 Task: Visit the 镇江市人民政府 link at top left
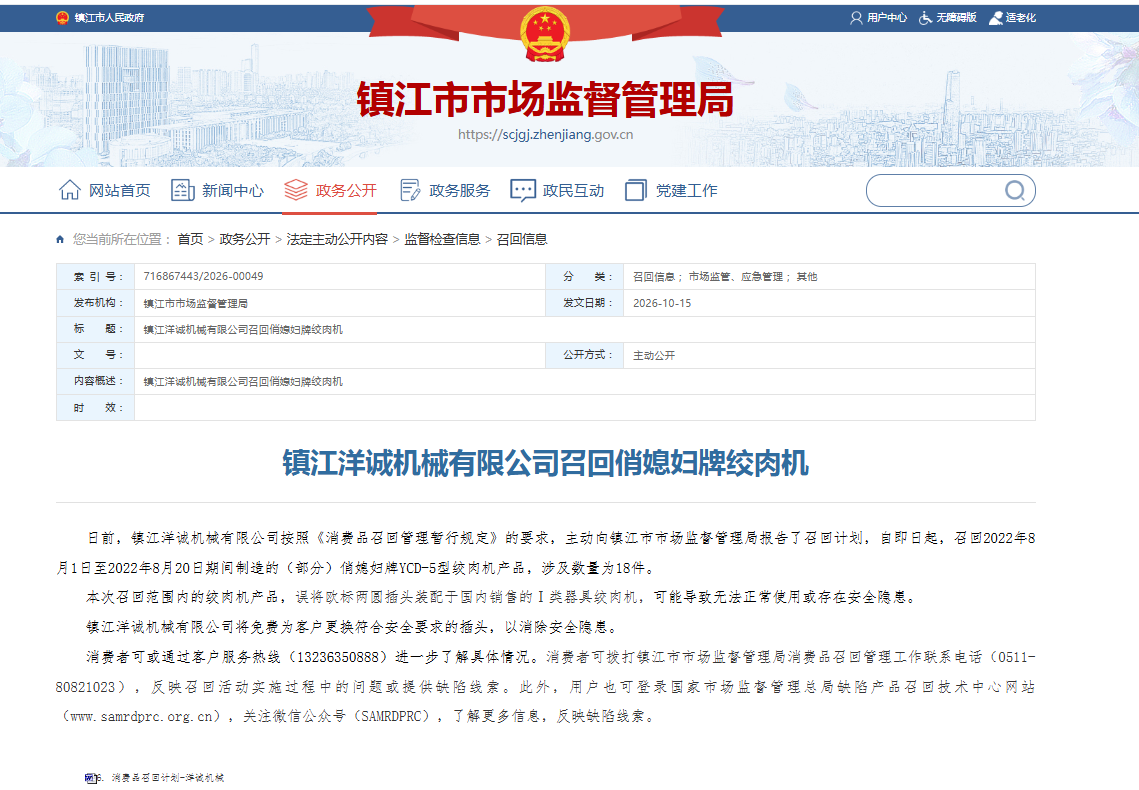[100, 18]
